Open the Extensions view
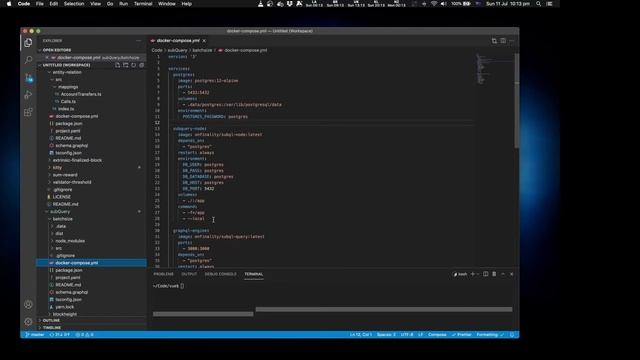This screenshot has width=640, height=360. pyautogui.click(x=28, y=112)
